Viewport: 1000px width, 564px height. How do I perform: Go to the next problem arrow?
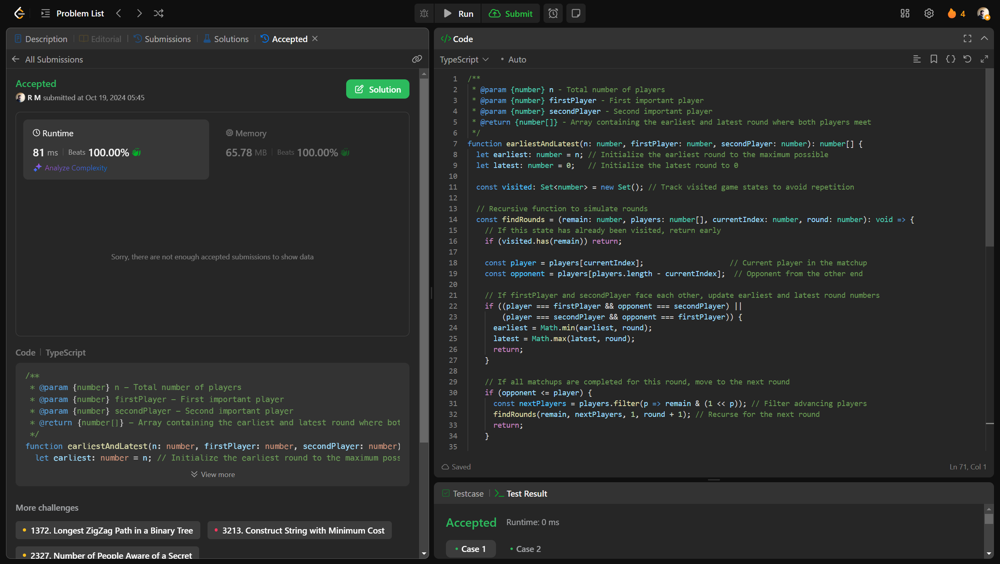(139, 13)
